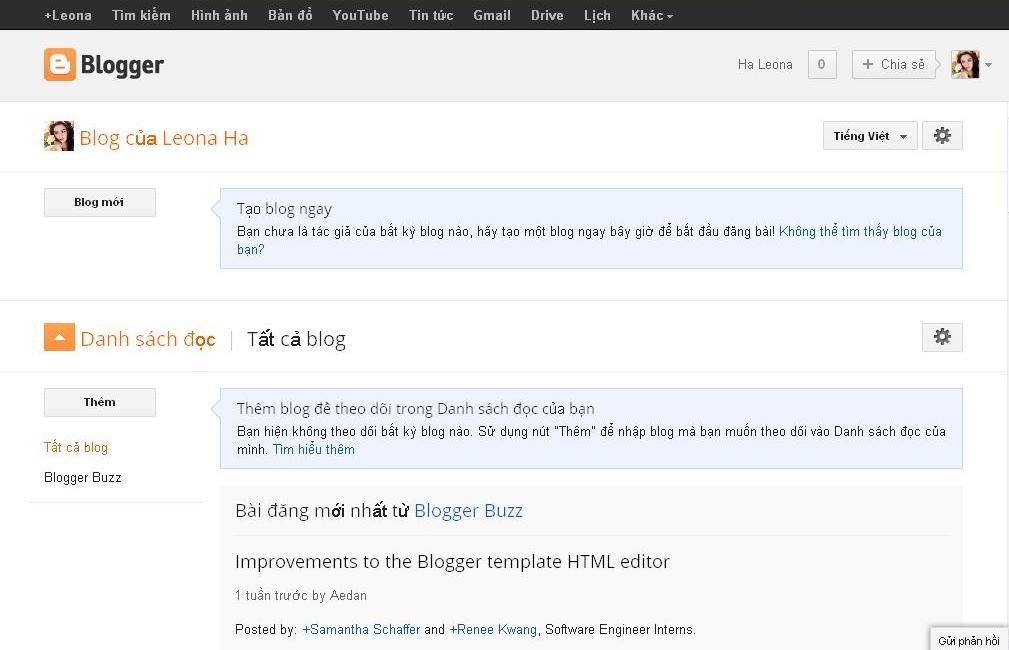Switch to the Tất cả blog tab
Viewport: 1009px width, 650px height.
pos(296,339)
